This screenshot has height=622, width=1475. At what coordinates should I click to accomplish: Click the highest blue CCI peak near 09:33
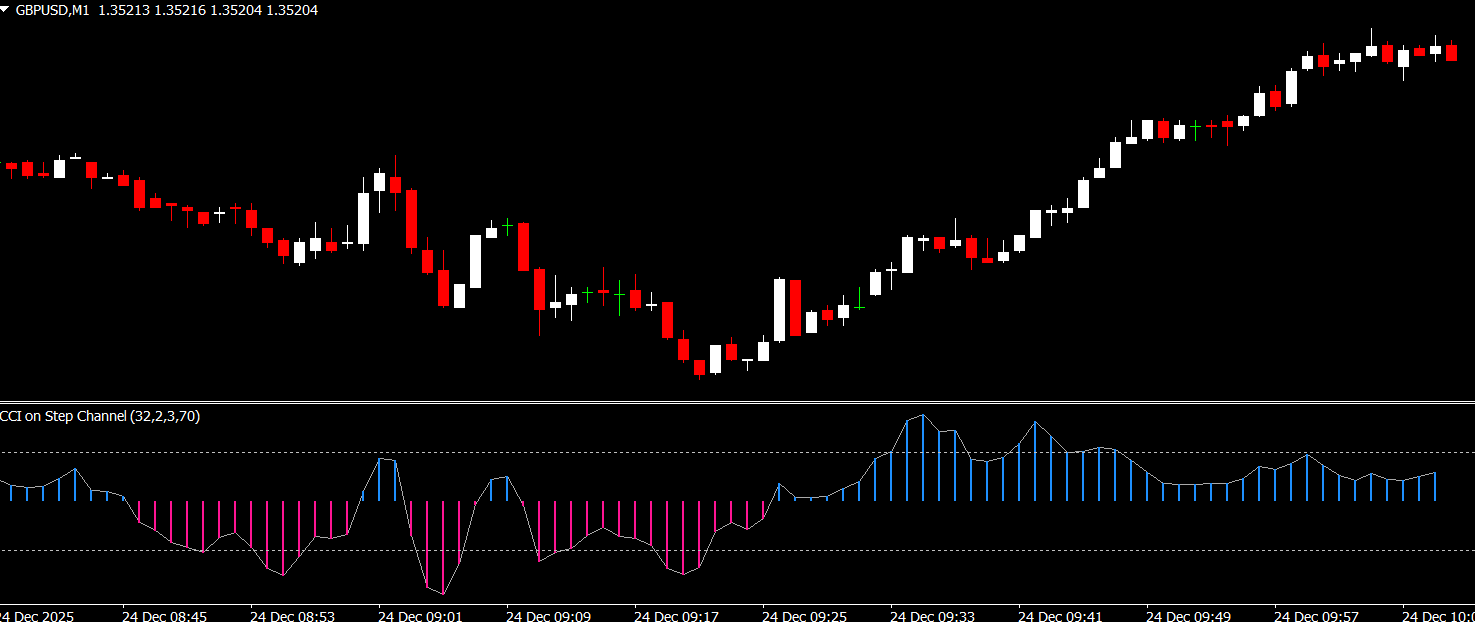[922, 416]
